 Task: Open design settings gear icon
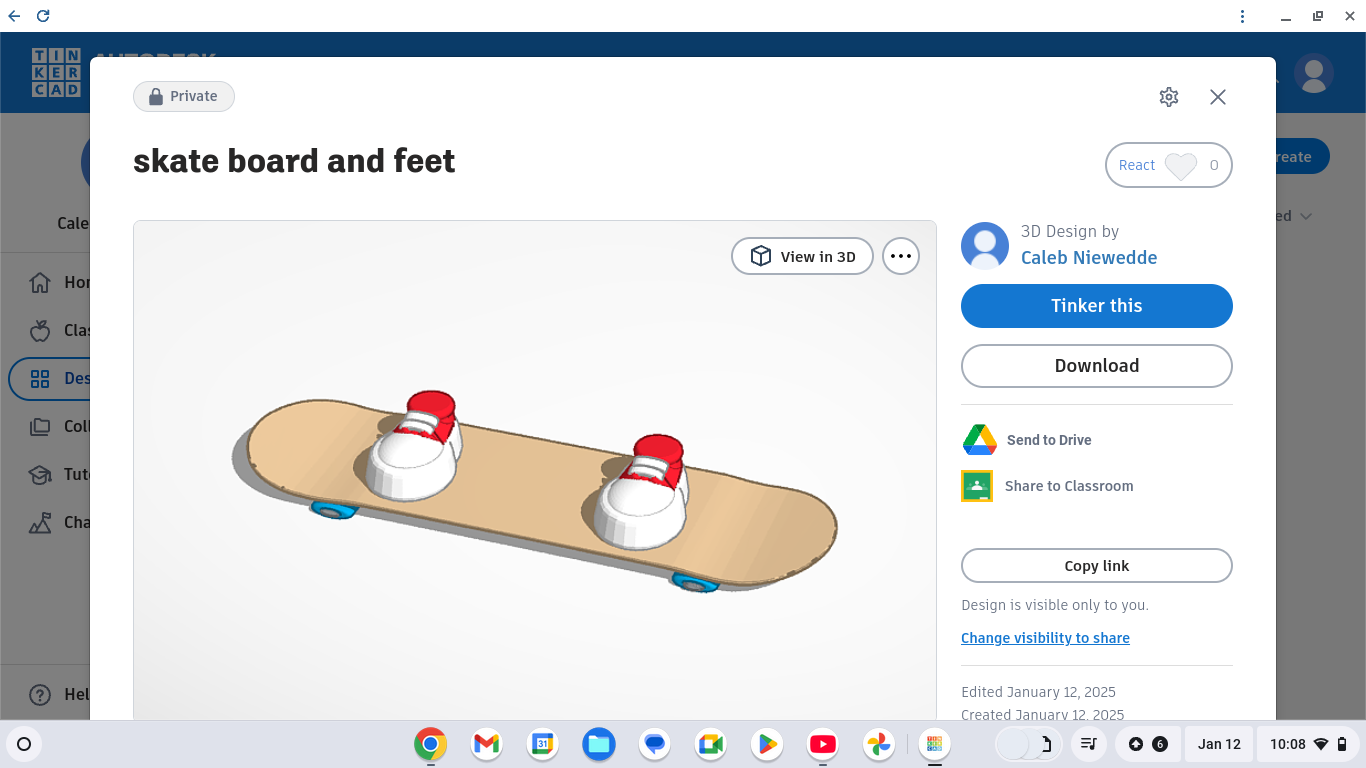click(x=1169, y=97)
